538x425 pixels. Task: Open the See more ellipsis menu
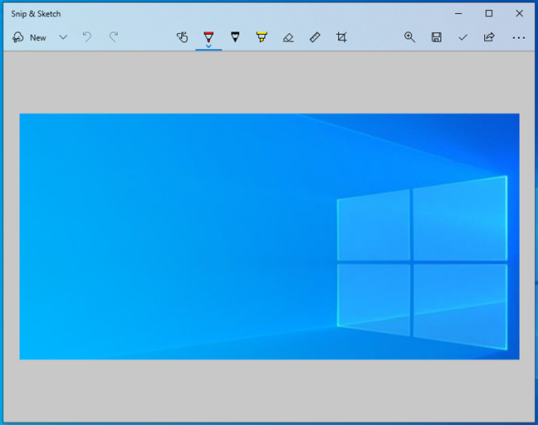coord(518,38)
